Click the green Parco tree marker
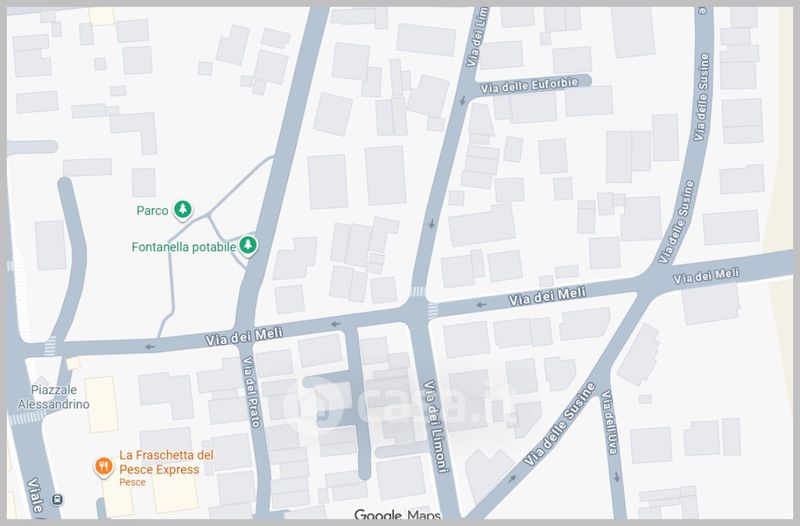 coord(183,210)
